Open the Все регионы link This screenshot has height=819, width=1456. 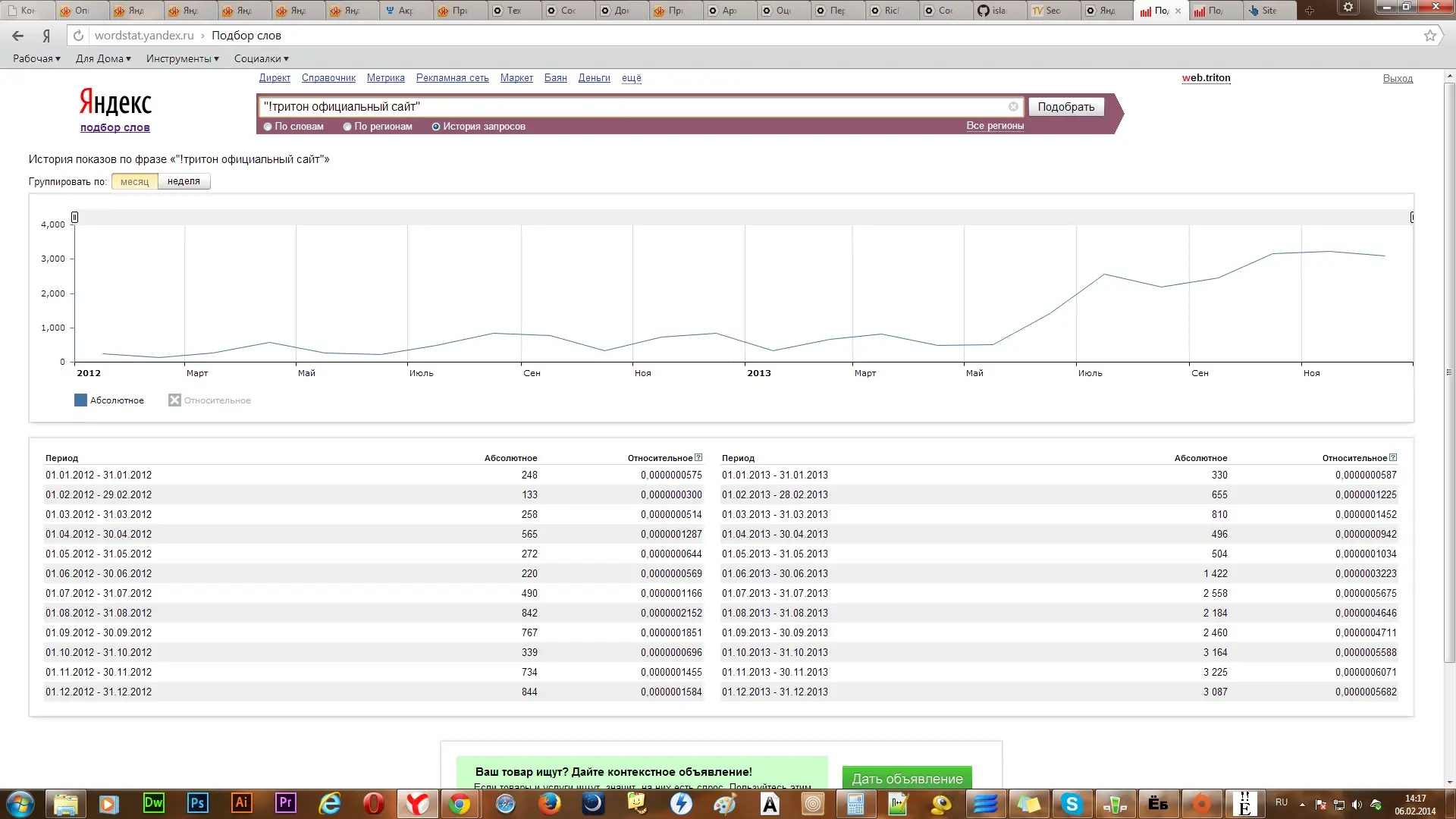click(x=995, y=126)
